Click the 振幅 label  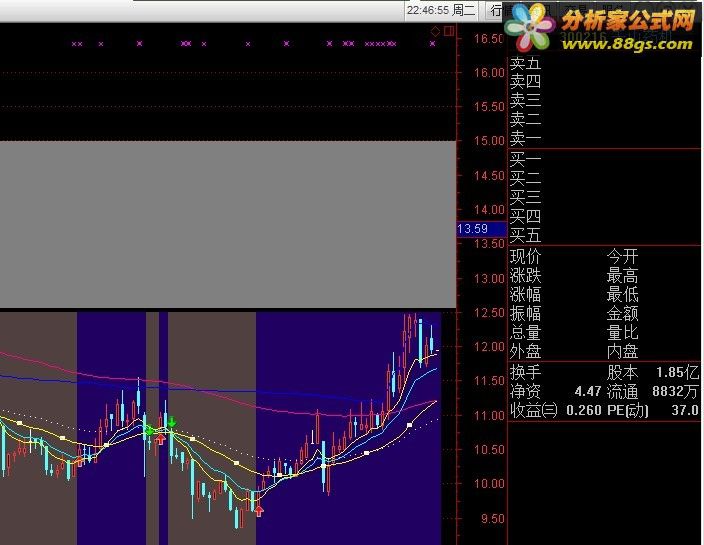pos(525,313)
